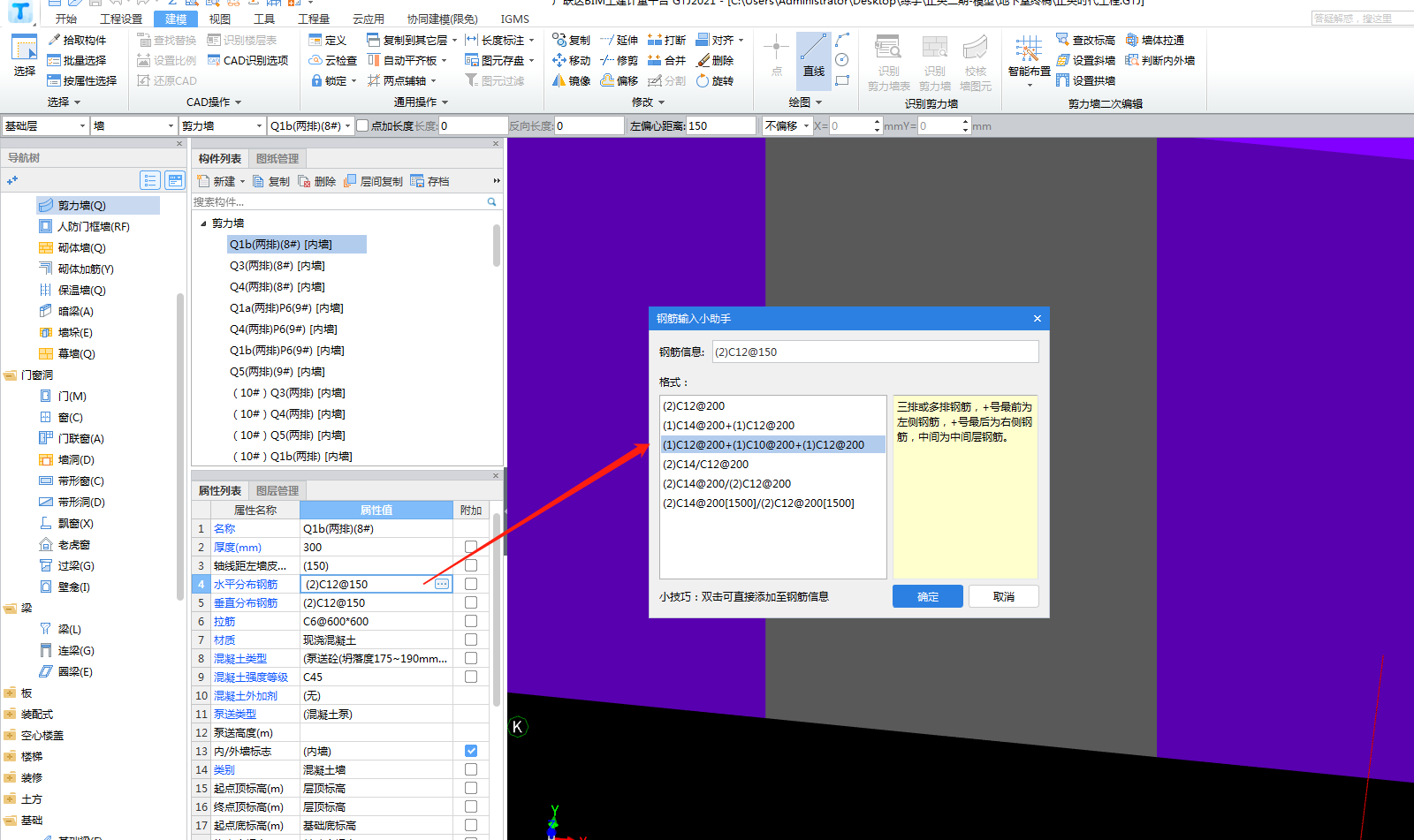Toggle 附加 checkbox for 厚度(mm) row
Image resolution: width=1414 pixels, height=840 pixels.
tap(471, 547)
